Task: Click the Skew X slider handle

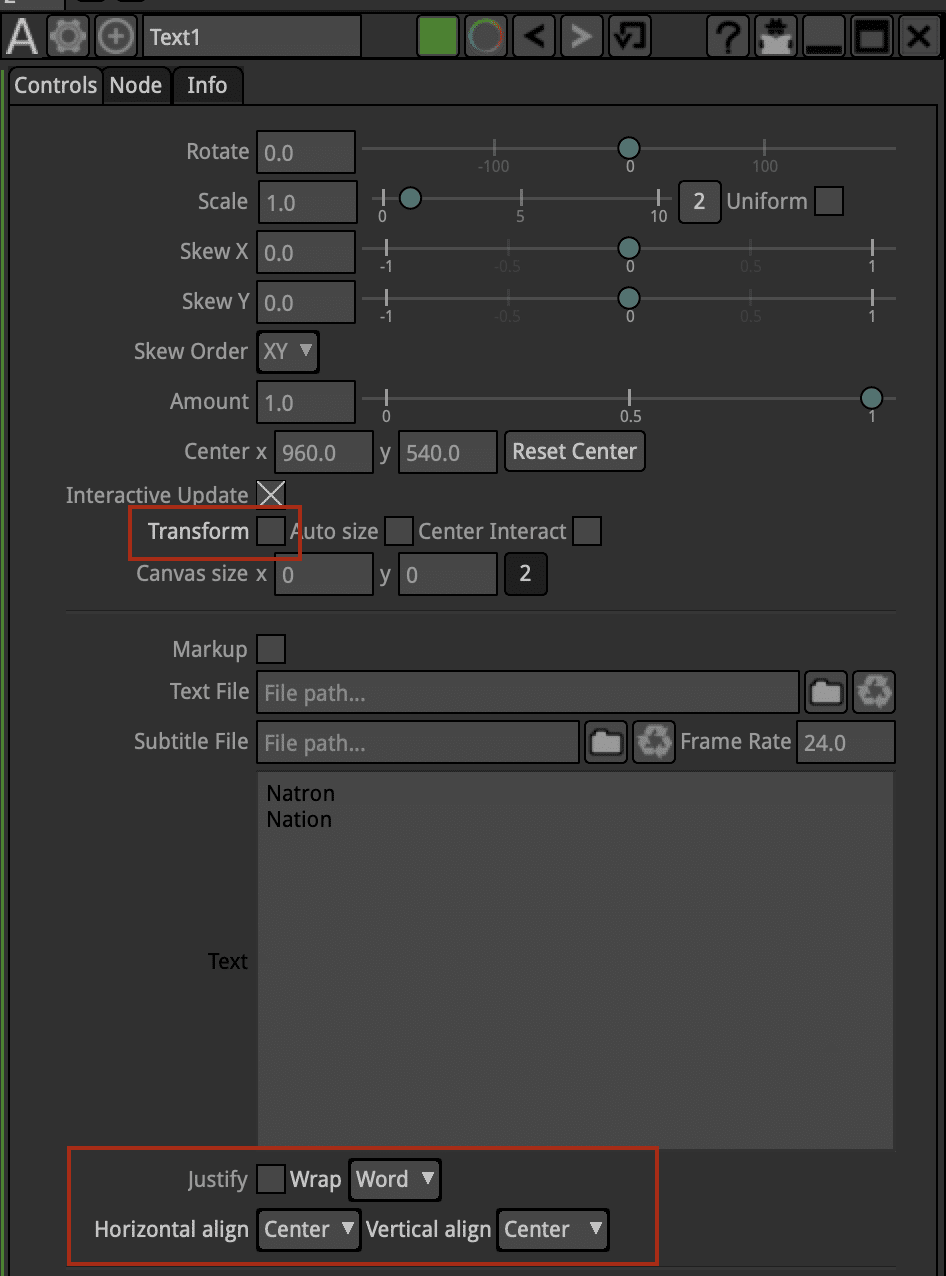Action: click(629, 249)
